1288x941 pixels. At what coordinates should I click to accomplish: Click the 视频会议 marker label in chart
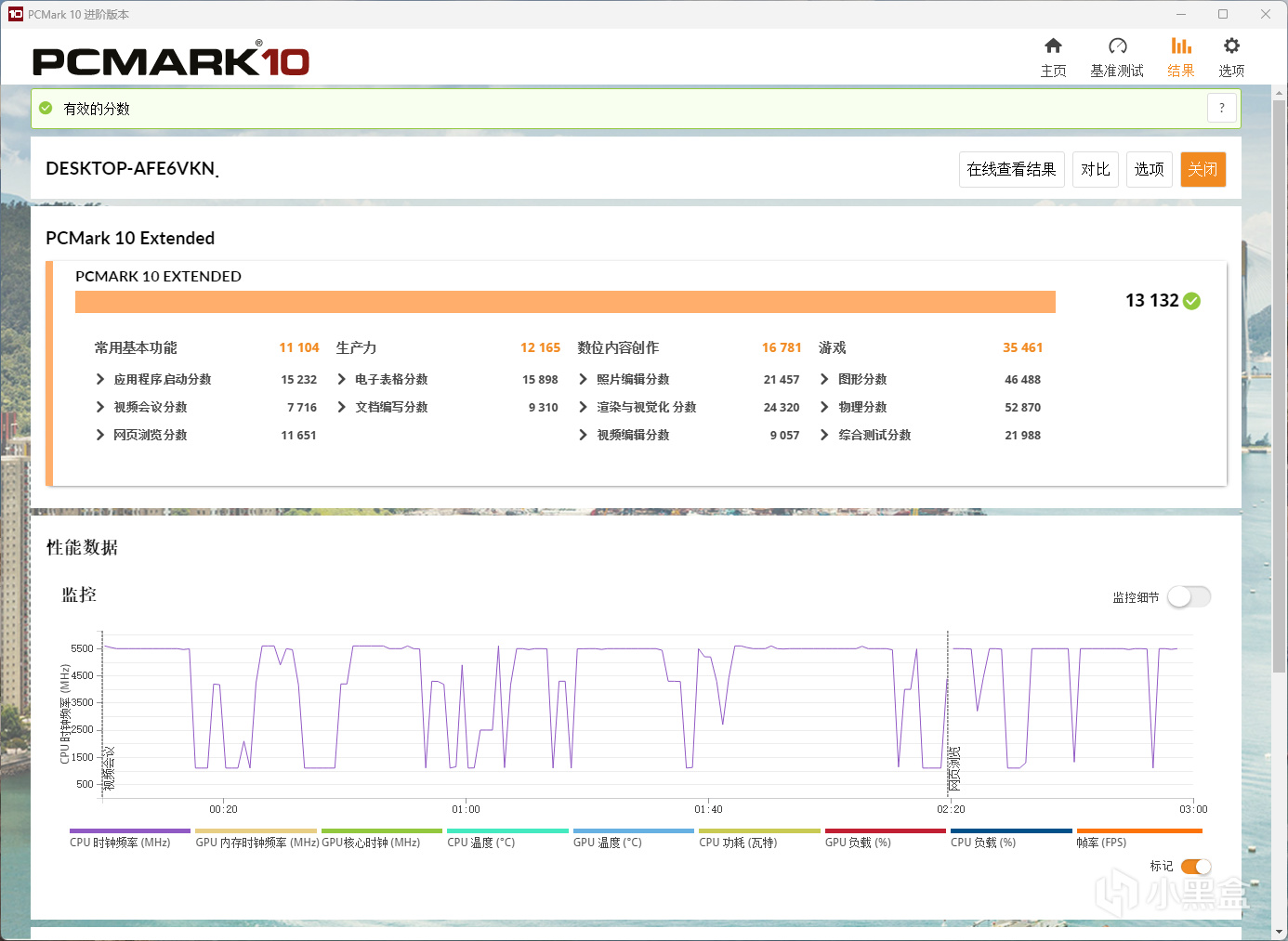[109, 768]
